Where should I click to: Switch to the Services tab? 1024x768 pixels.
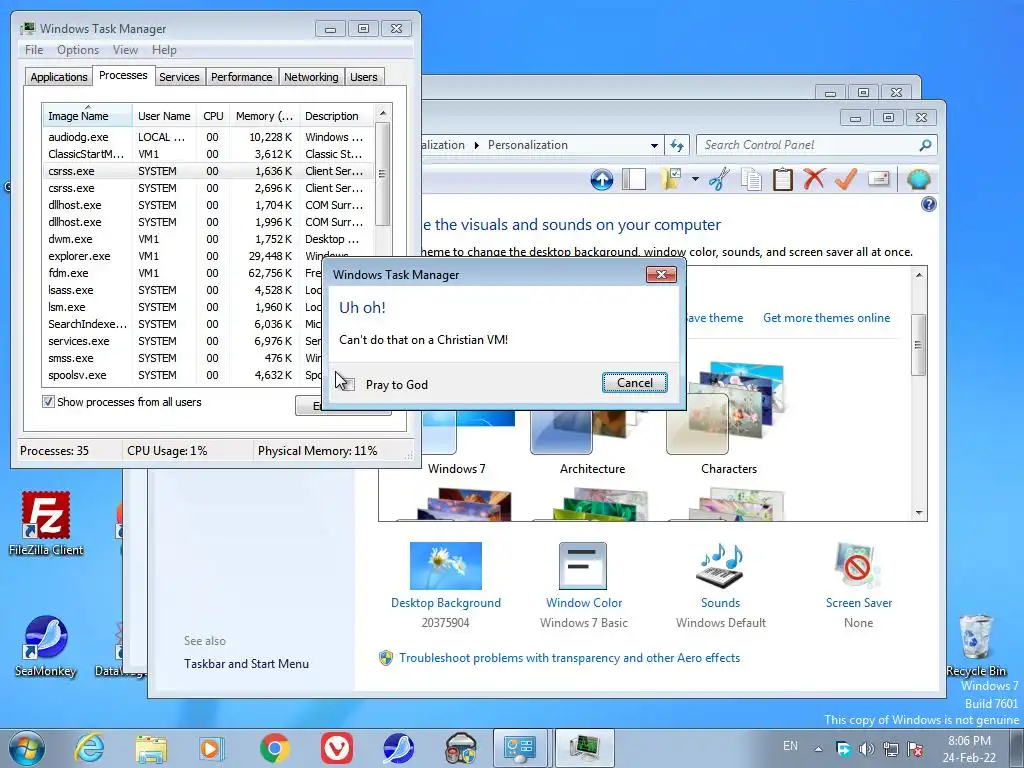pyautogui.click(x=179, y=77)
